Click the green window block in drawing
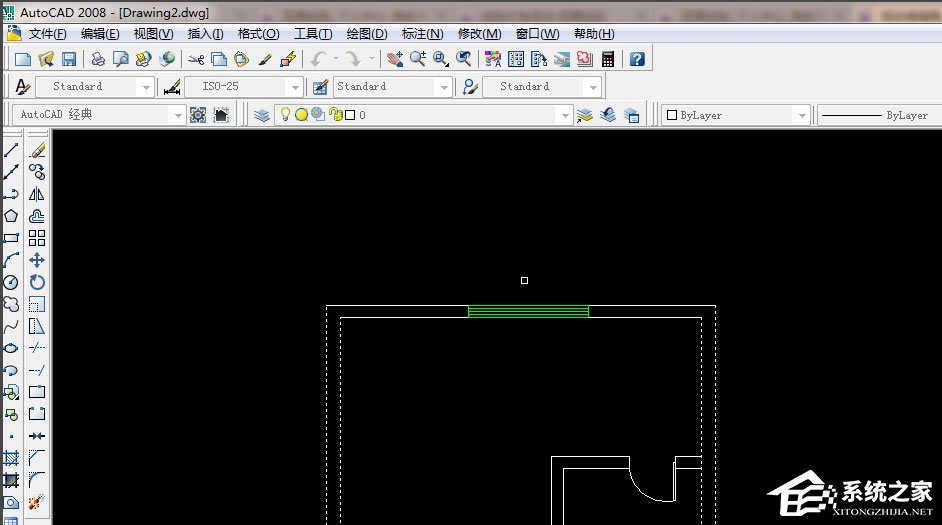This screenshot has height=525, width=942. coord(528,312)
